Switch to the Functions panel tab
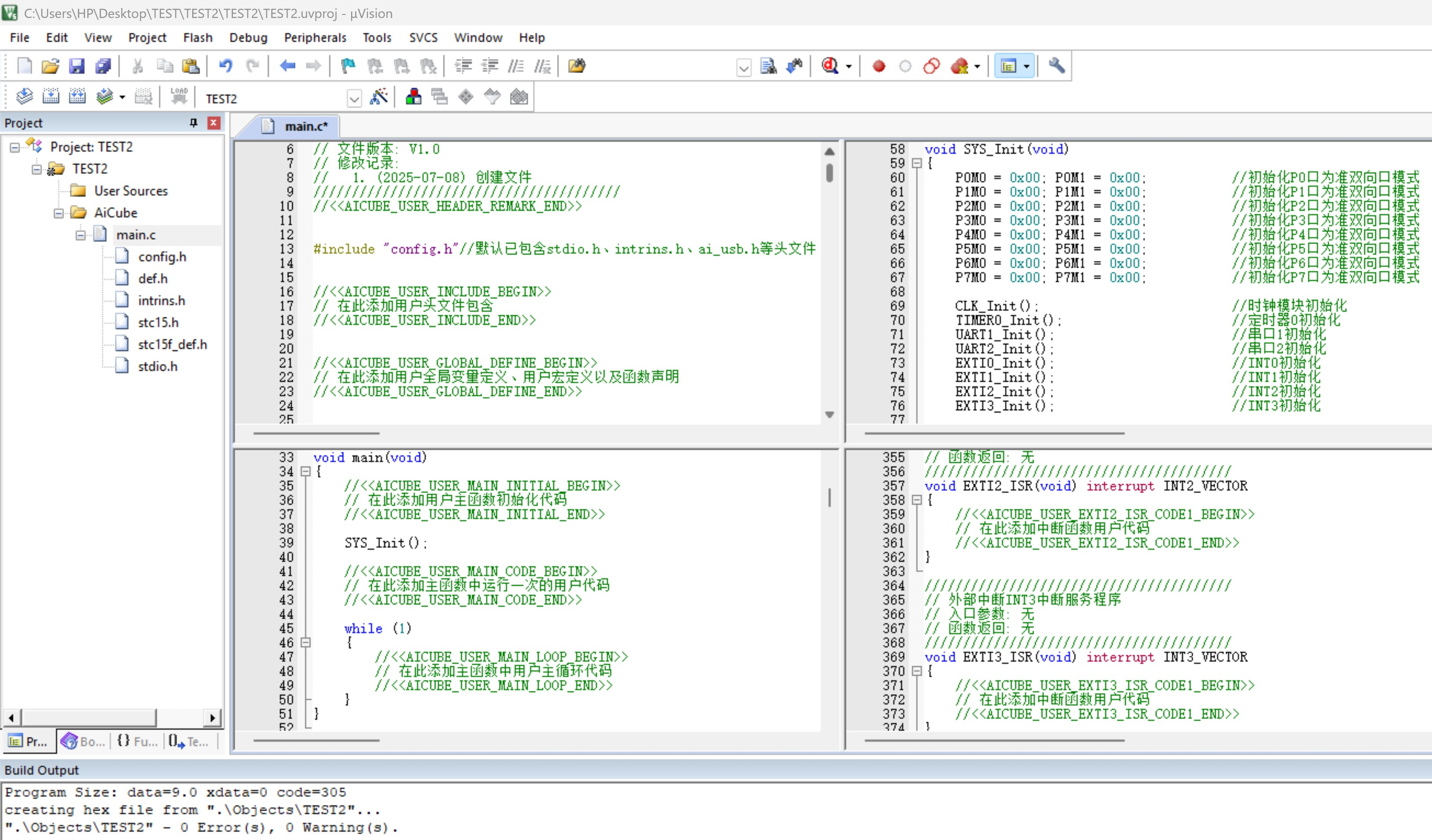 pos(137,741)
